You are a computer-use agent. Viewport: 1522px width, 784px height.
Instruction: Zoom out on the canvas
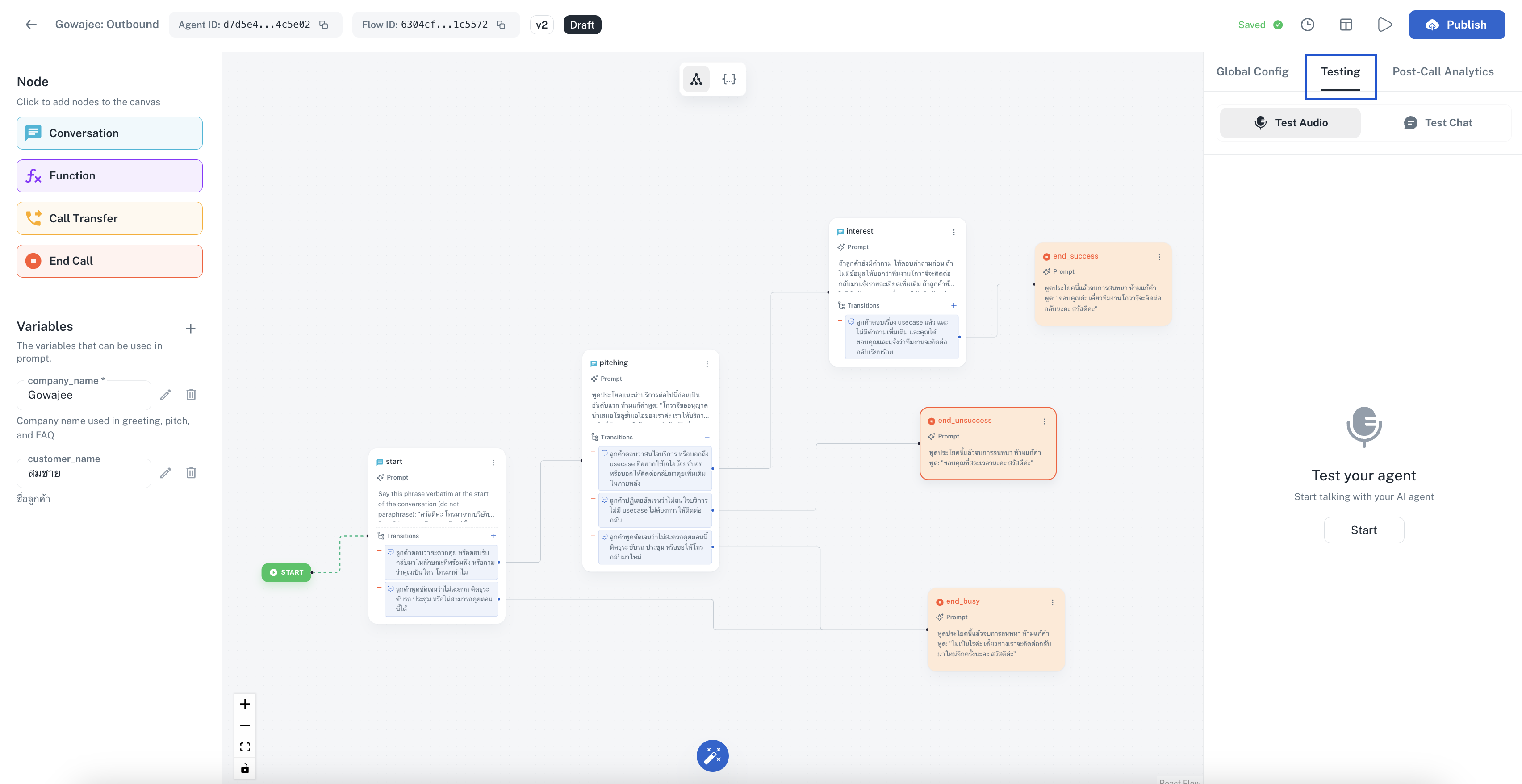pos(245,725)
